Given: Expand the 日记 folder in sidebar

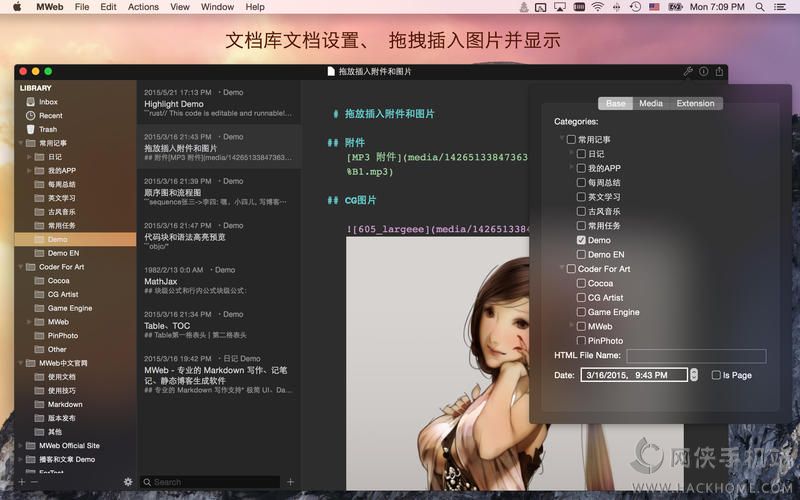Looking at the screenshot, I should click(x=29, y=157).
